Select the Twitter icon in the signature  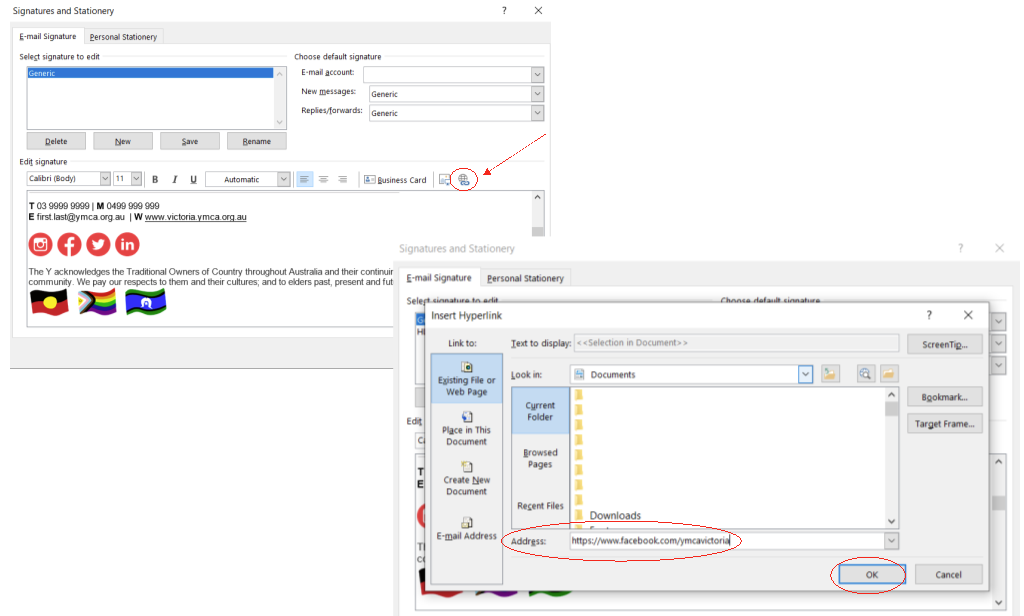97,243
